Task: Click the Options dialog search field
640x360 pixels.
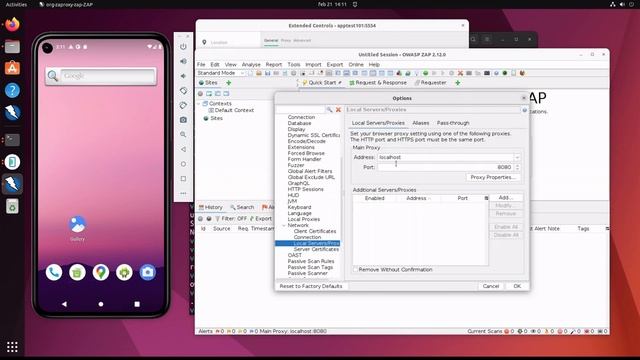Action: [301, 110]
